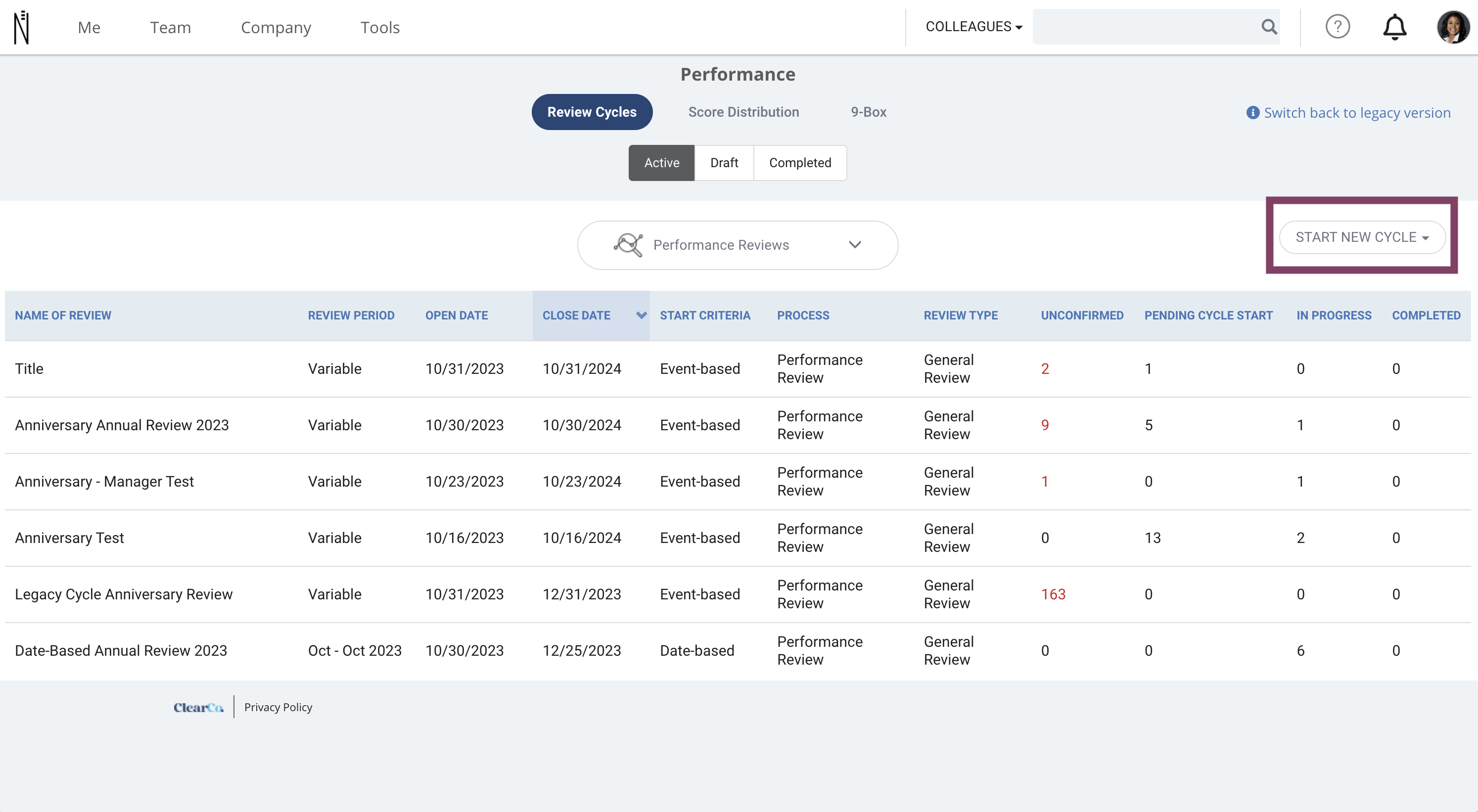Screen dimensions: 1478x812
Task: Open Date-Based Annual Review 2023
Action: 121,650
